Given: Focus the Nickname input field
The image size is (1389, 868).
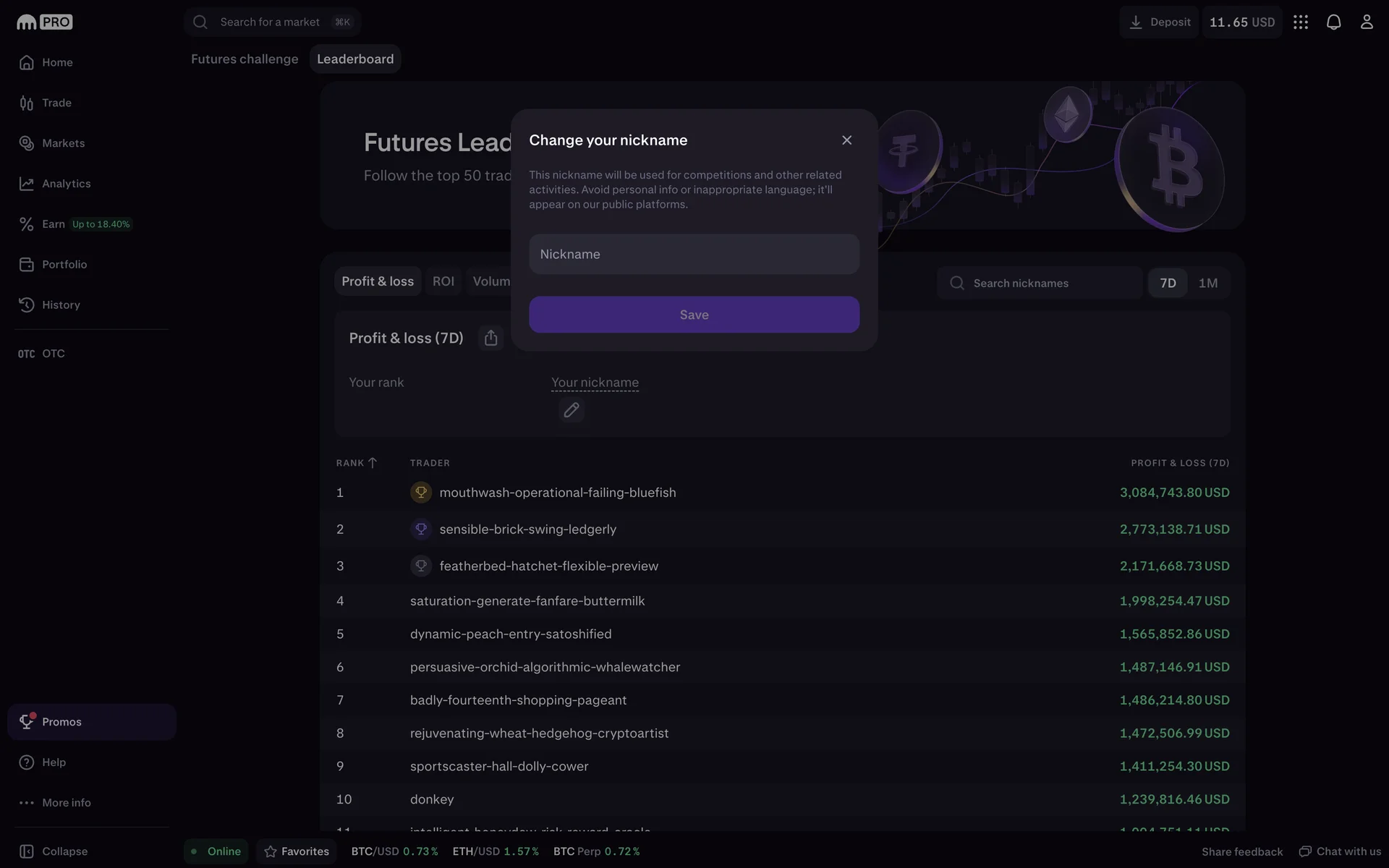Looking at the screenshot, I should pyautogui.click(x=694, y=254).
